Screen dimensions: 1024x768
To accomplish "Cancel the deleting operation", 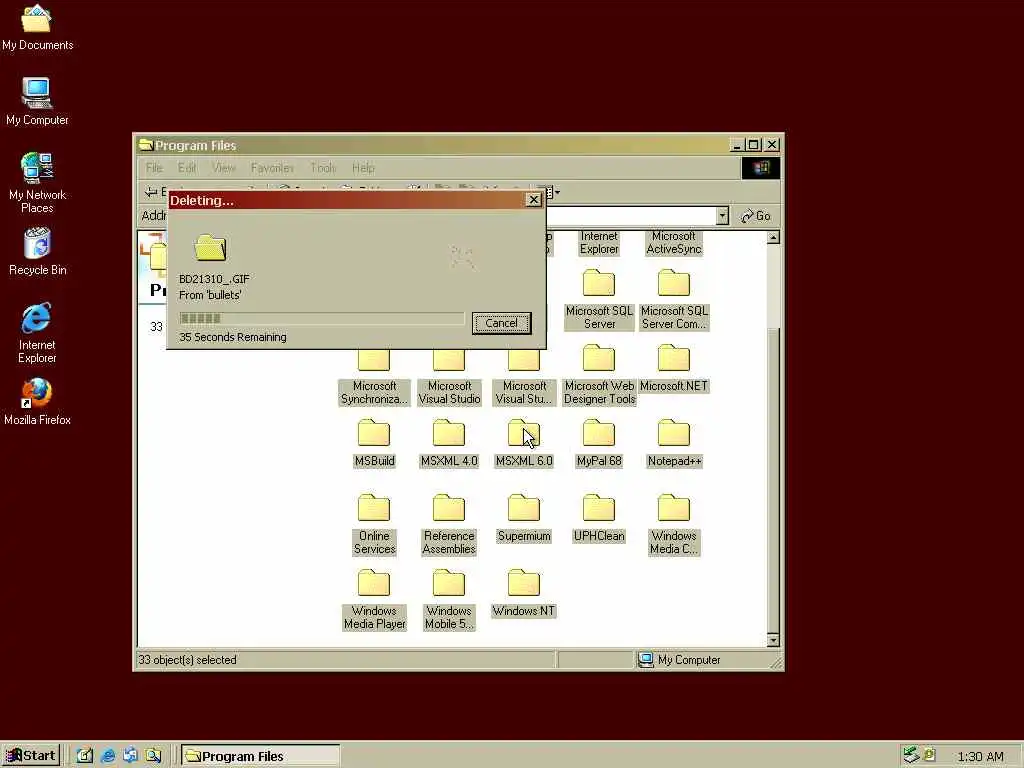I will pos(502,323).
